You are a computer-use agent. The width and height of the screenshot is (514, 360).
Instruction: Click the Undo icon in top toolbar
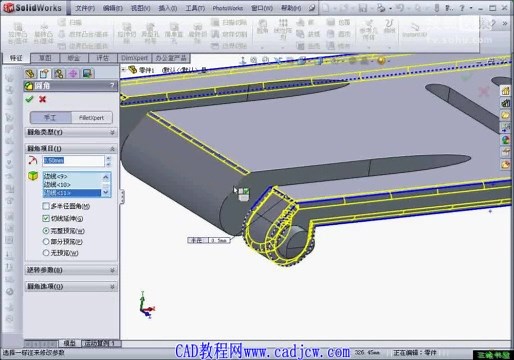pyautogui.click(x=400, y=8)
